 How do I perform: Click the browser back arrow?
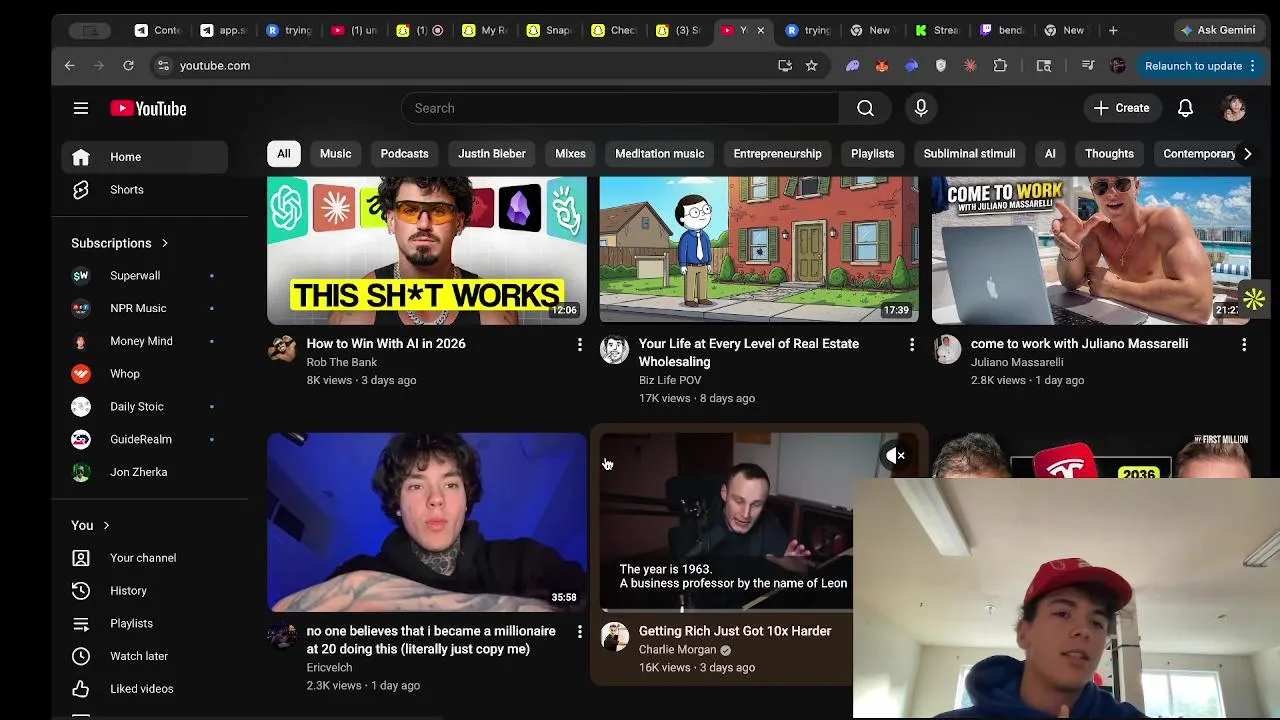click(x=69, y=66)
